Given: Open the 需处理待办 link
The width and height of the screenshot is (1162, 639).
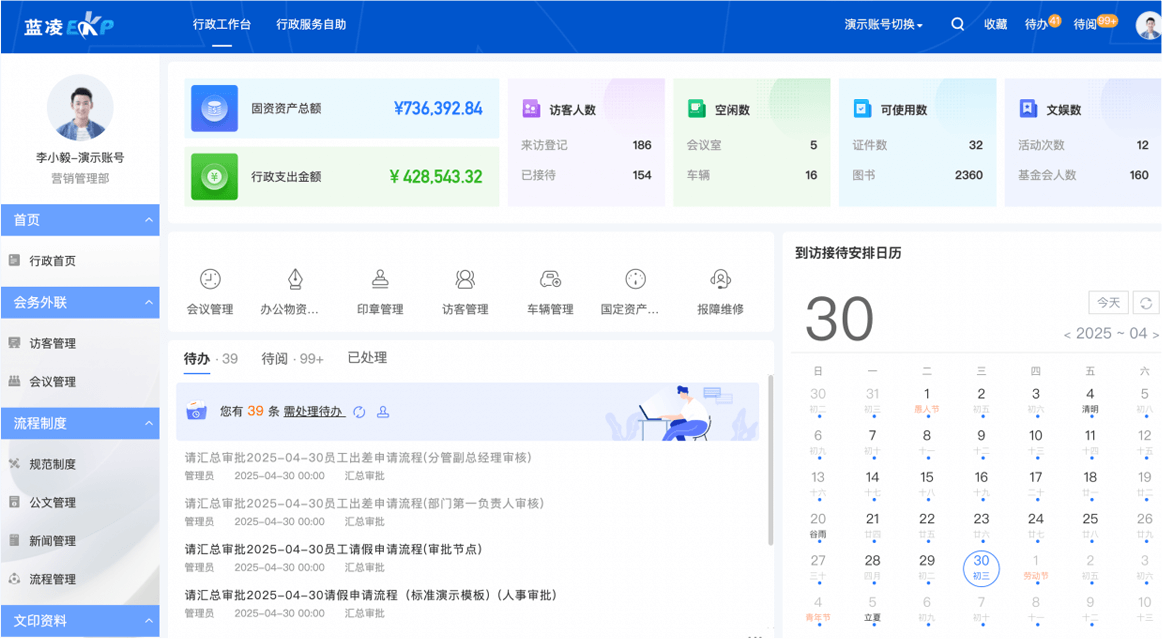Looking at the screenshot, I should pos(313,412).
